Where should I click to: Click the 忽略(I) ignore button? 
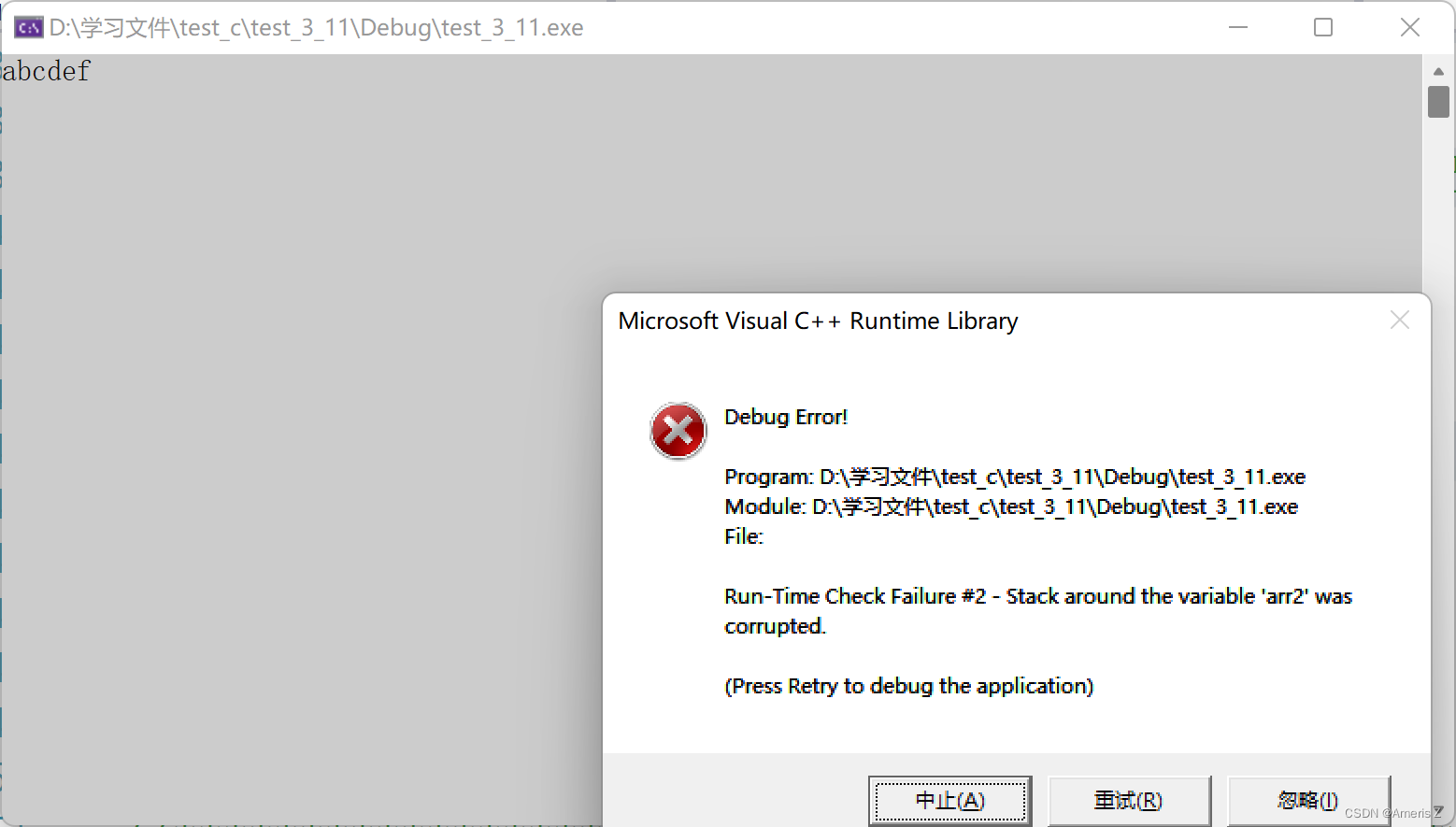tap(1308, 801)
